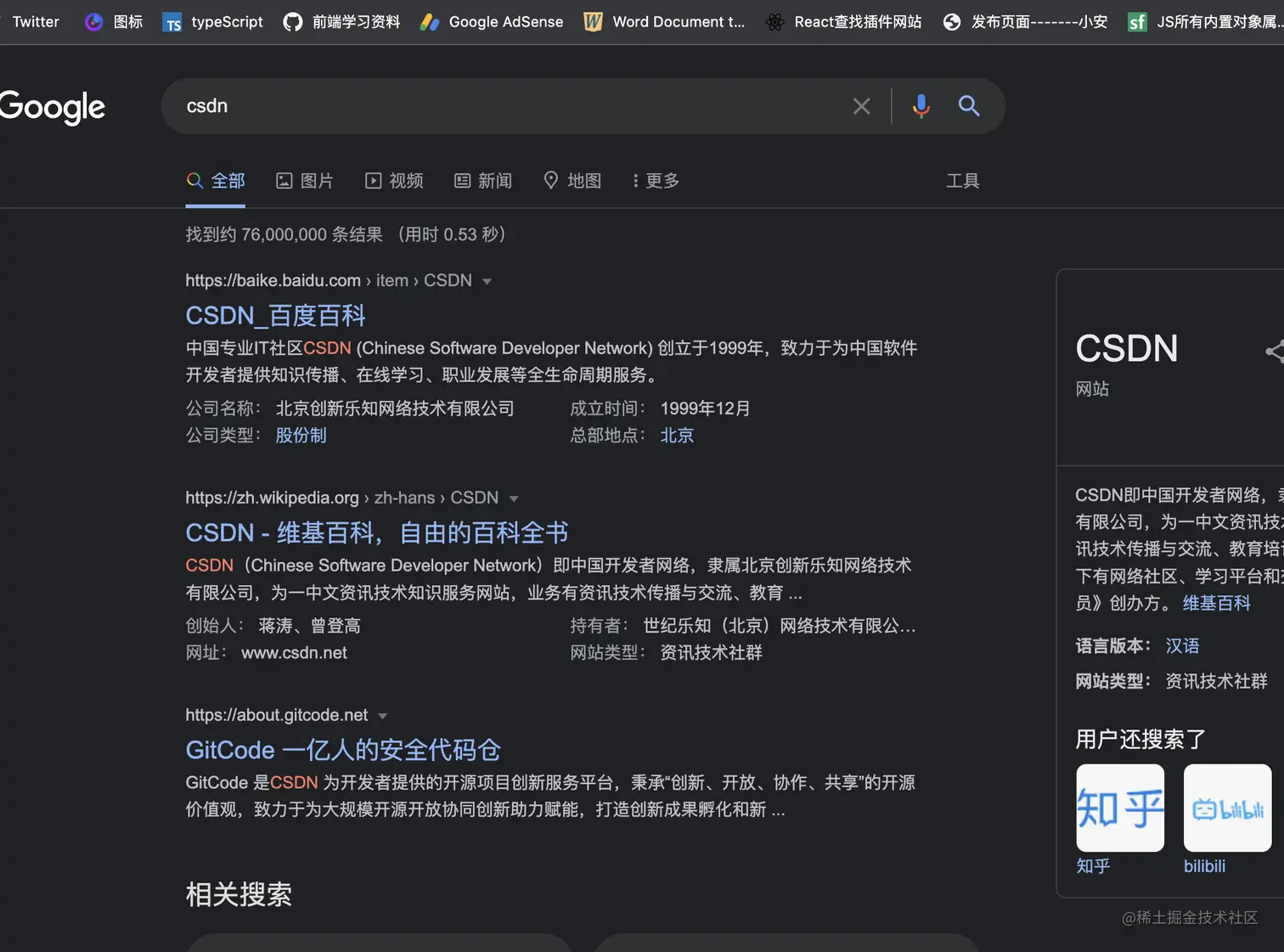
Task: Open the 发布页面 bookmark
Action: (x=1025, y=22)
